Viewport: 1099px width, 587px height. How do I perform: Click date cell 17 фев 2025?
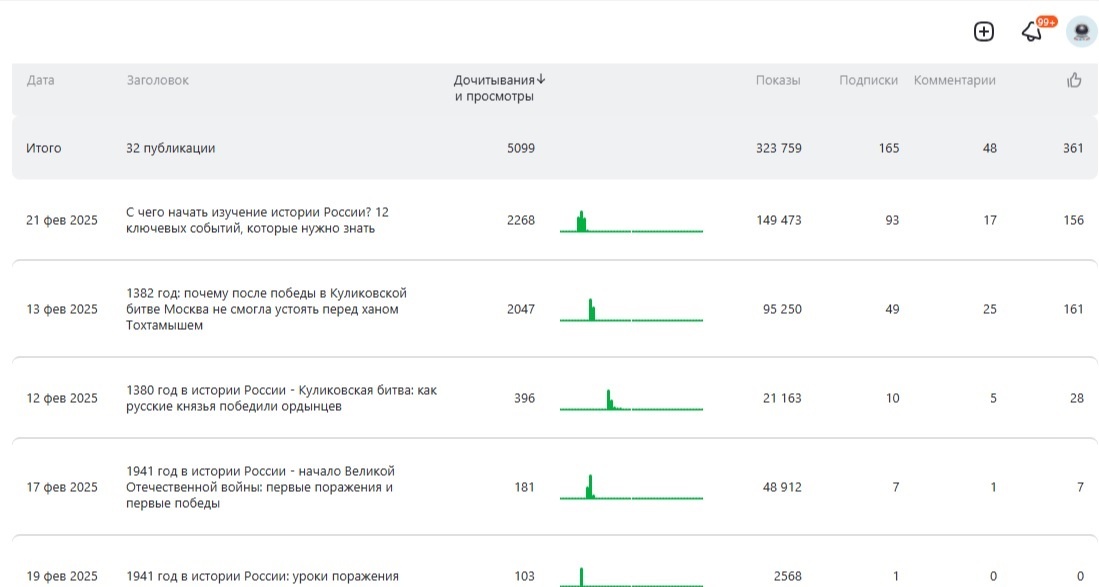pos(62,487)
